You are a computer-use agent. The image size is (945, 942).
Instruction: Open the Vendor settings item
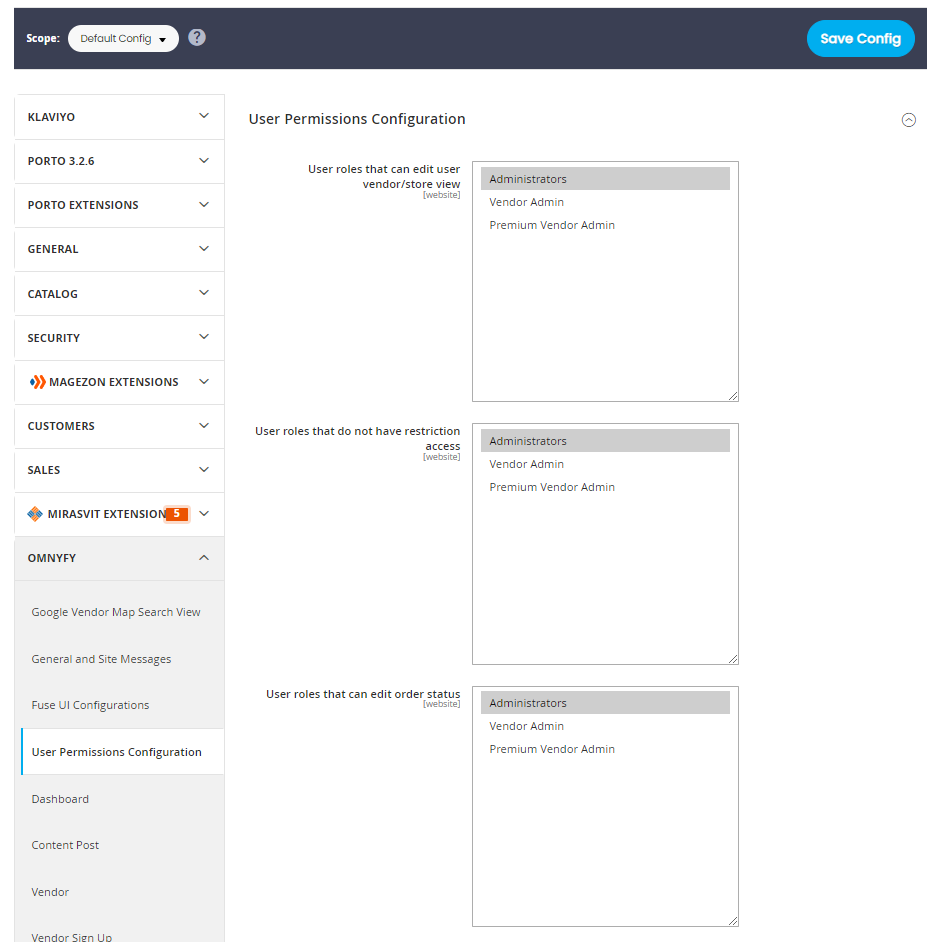[50, 891]
